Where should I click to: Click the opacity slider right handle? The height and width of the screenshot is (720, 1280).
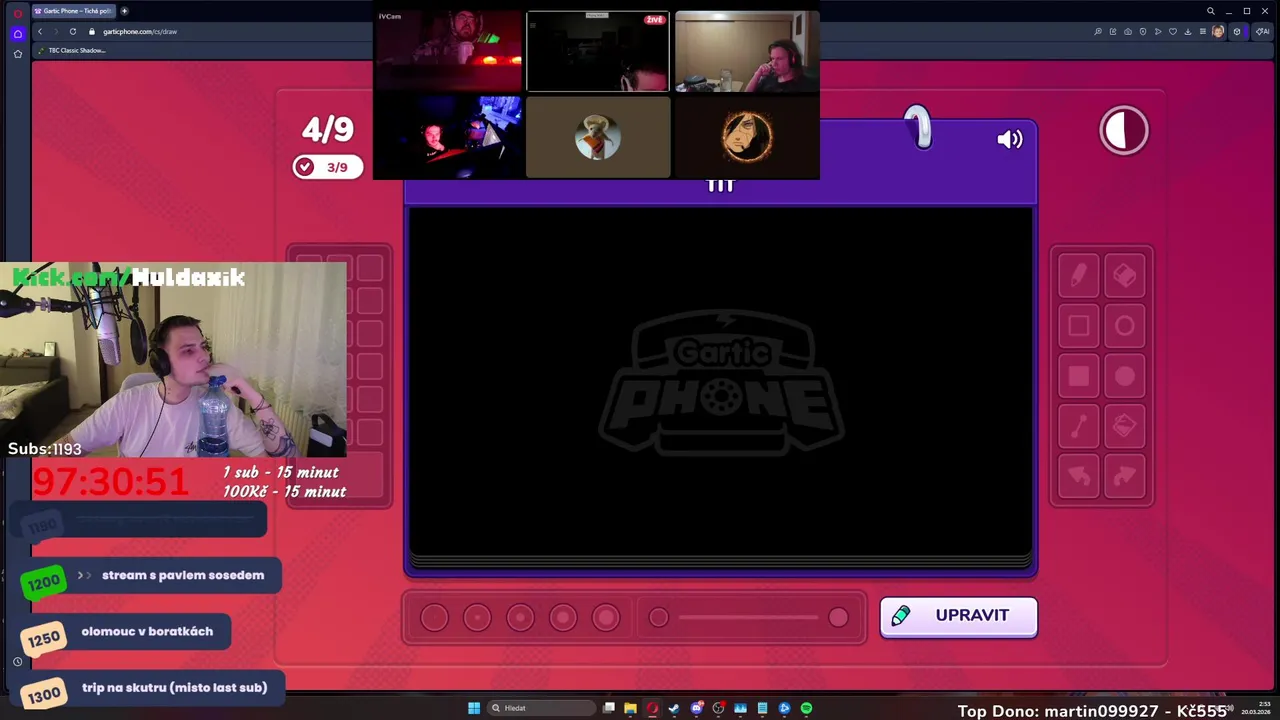click(x=838, y=618)
